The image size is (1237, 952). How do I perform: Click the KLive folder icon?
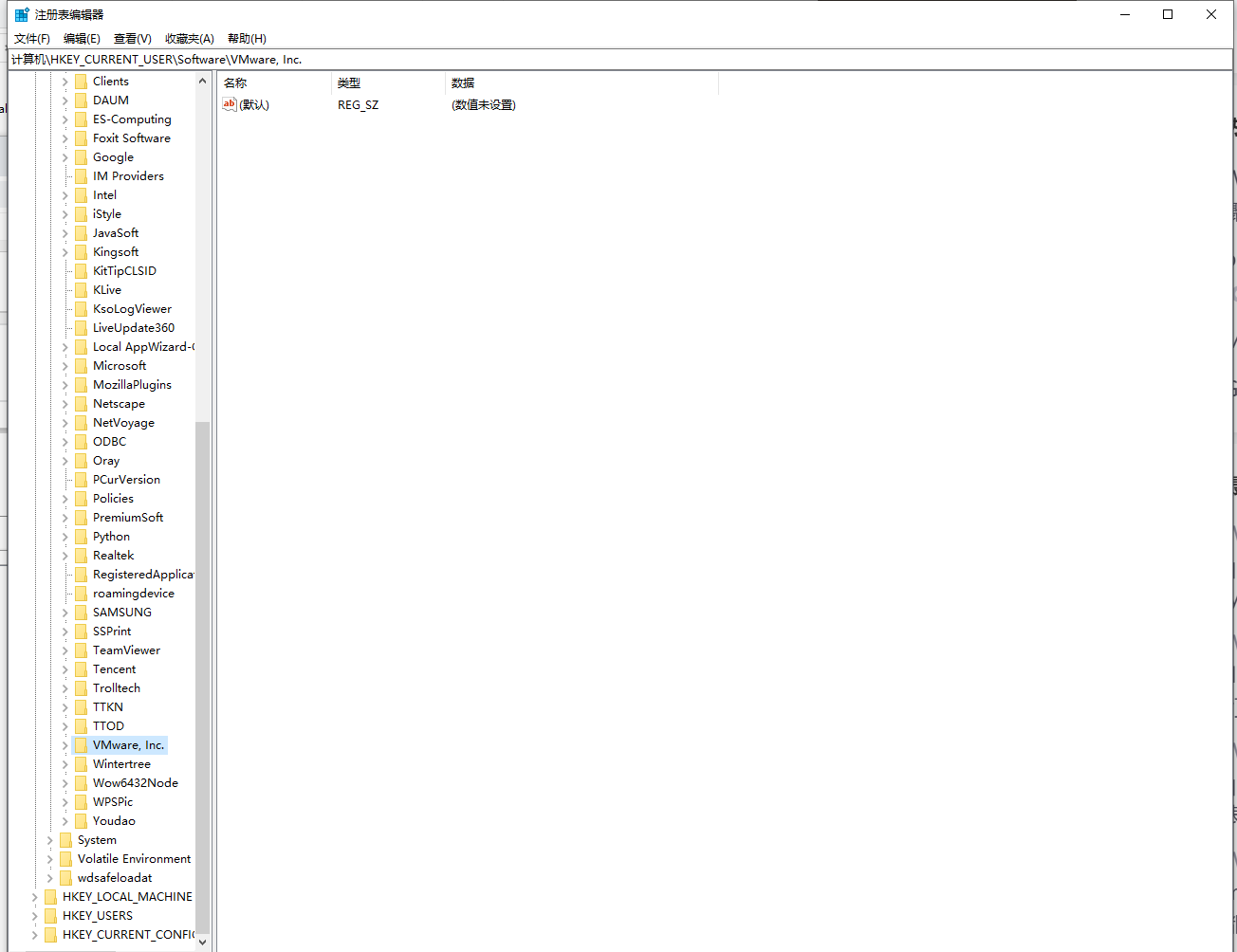coord(81,290)
